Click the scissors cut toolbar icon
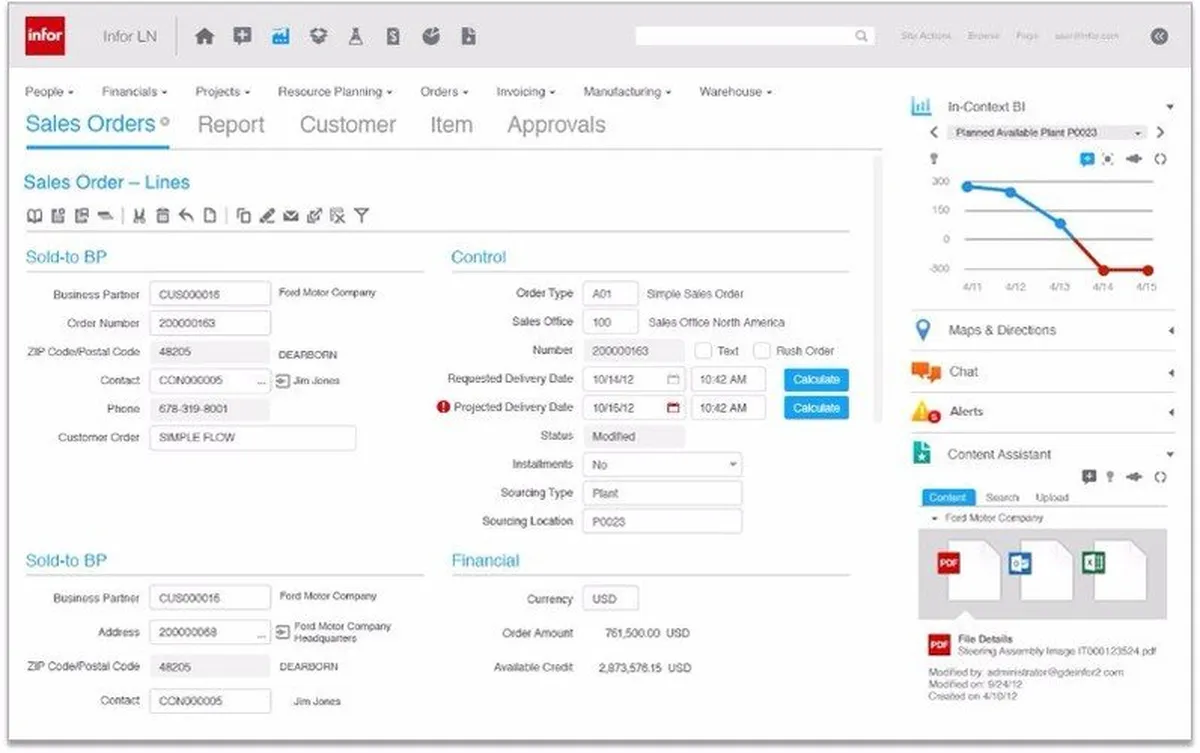1200x753 pixels. tap(139, 215)
